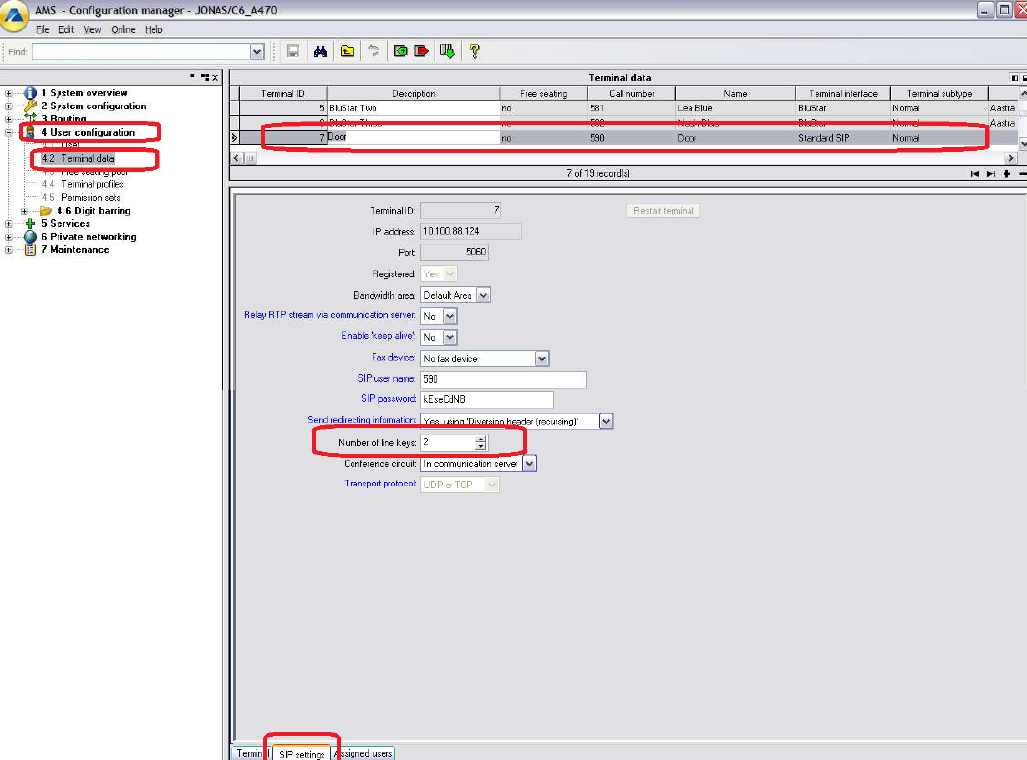This screenshot has height=760, width=1027.
Task: Switch to the Assigned users tab
Action: point(363,753)
